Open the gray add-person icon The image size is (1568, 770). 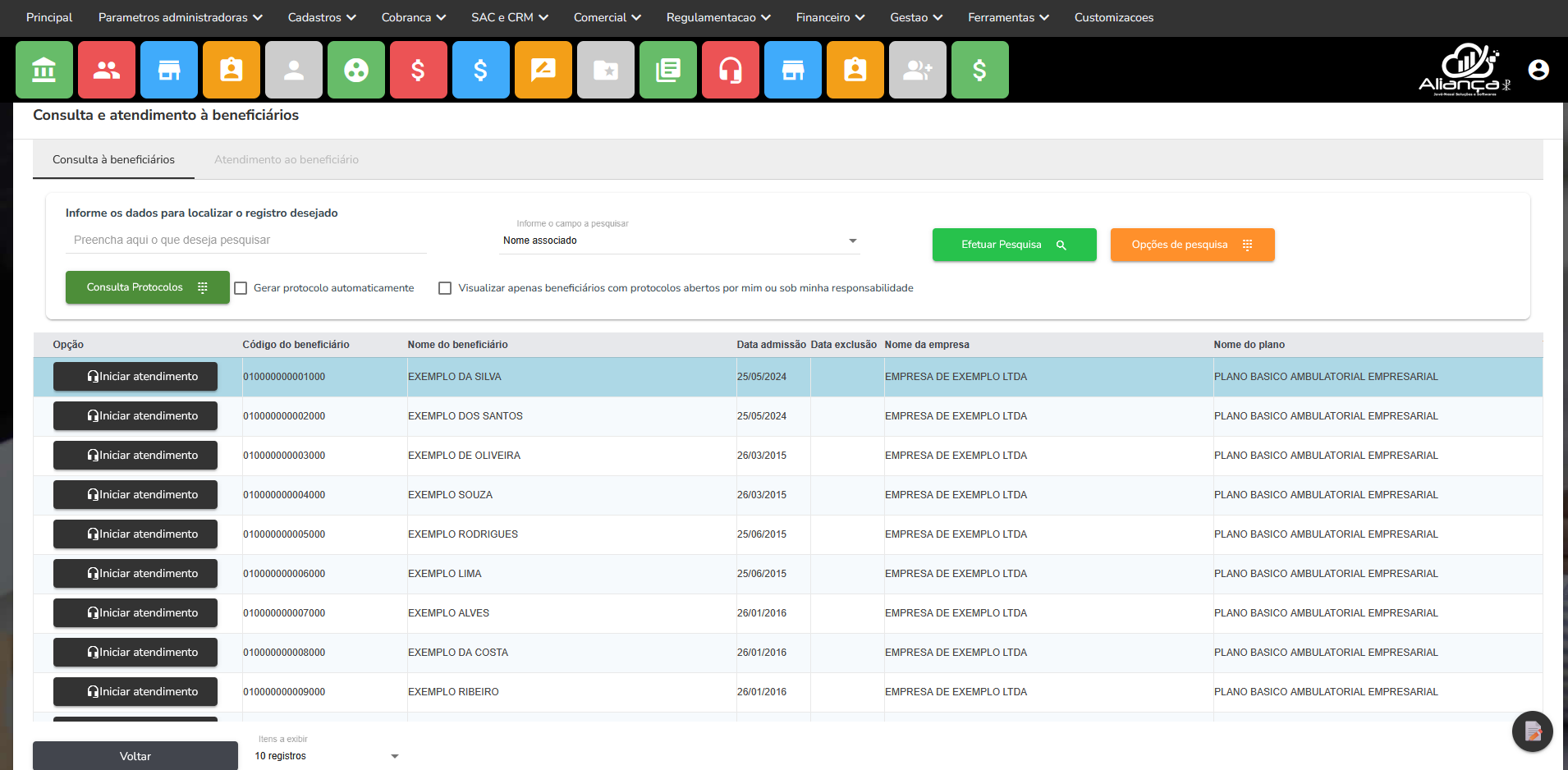[918, 71]
